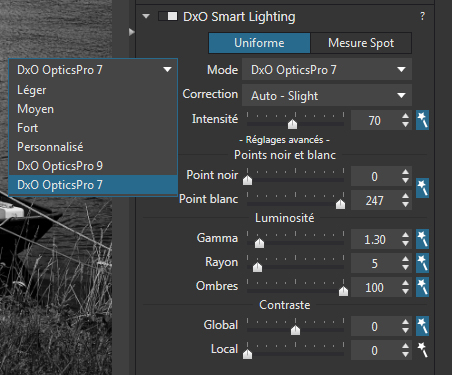Decrease Gamma with the down stepper arrow
The height and width of the screenshot is (375, 452).
pyautogui.click(x=405, y=244)
